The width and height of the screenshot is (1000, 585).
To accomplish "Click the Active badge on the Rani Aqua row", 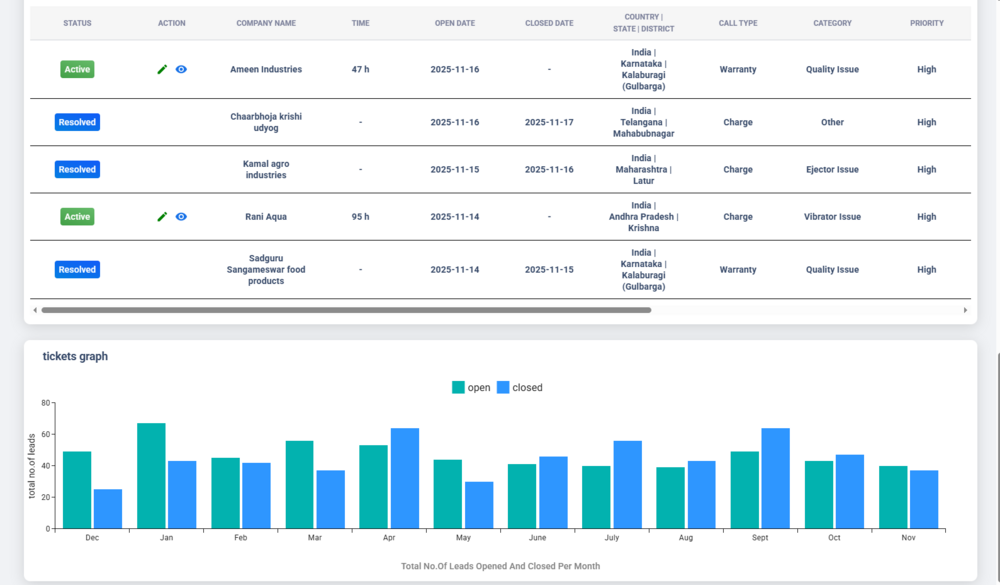I will (77, 216).
